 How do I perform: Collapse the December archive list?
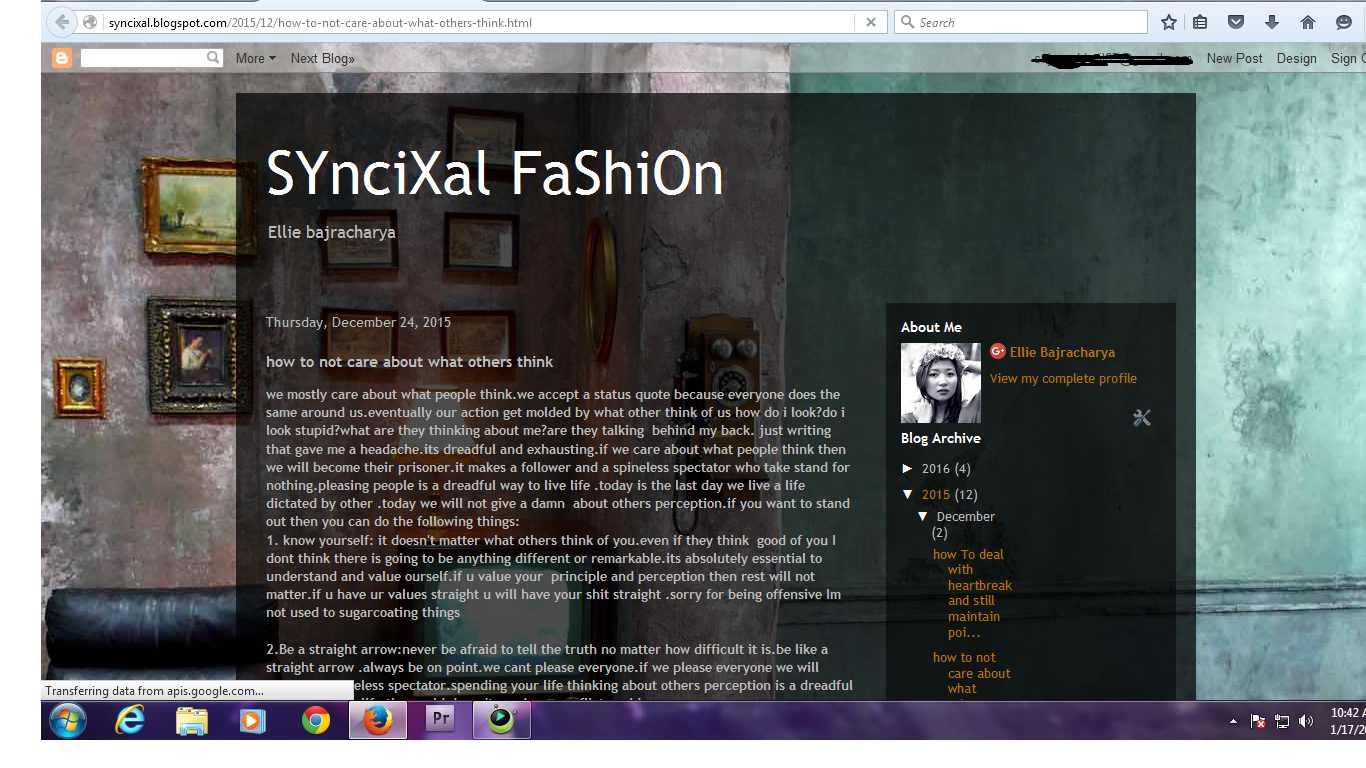click(924, 516)
